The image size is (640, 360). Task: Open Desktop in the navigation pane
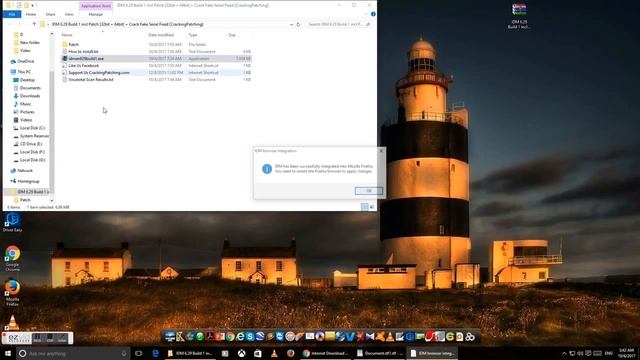[27, 80]
